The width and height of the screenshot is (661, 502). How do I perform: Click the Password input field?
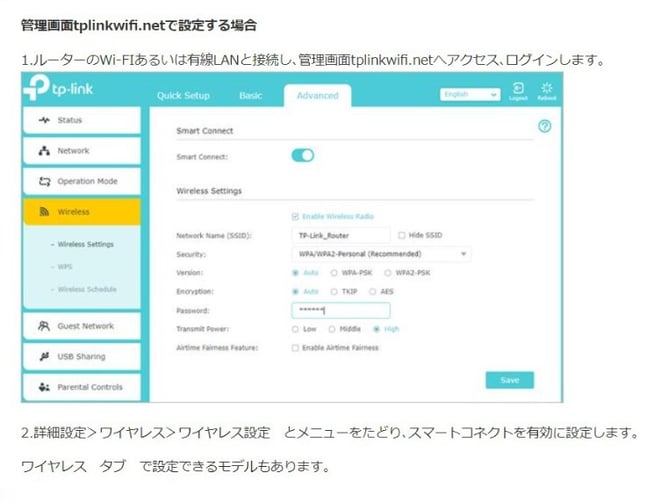(341, 311)
